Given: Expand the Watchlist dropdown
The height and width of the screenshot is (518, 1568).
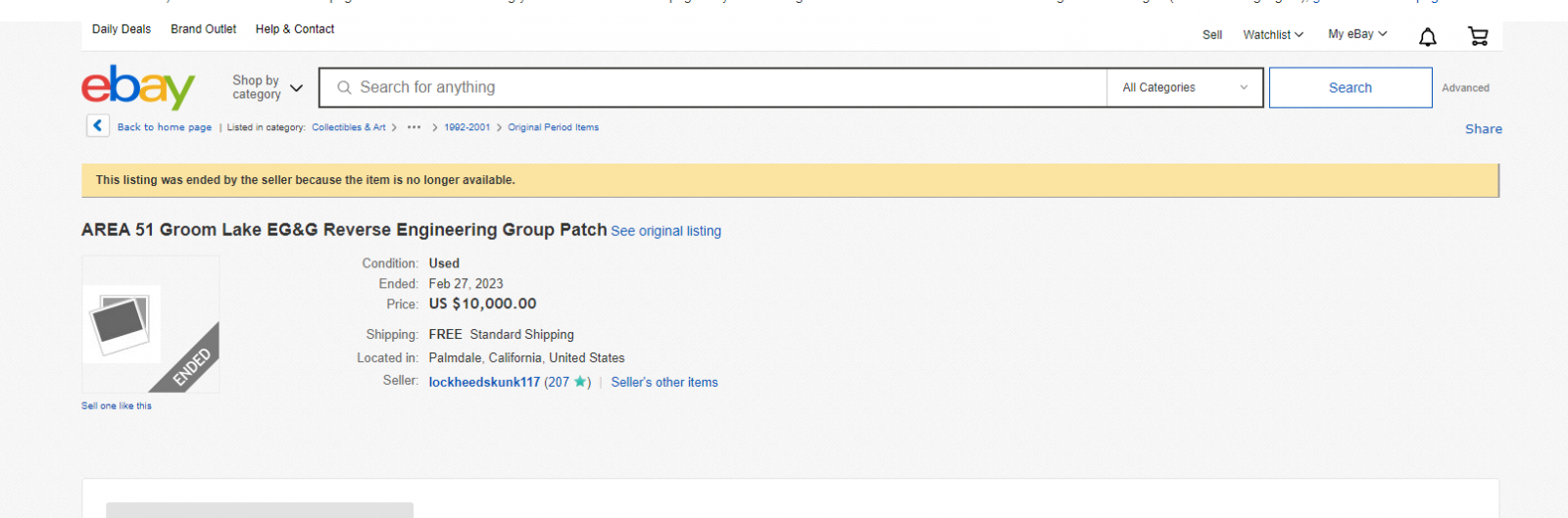Looking at the screenshot, I should pos(1273,34).
